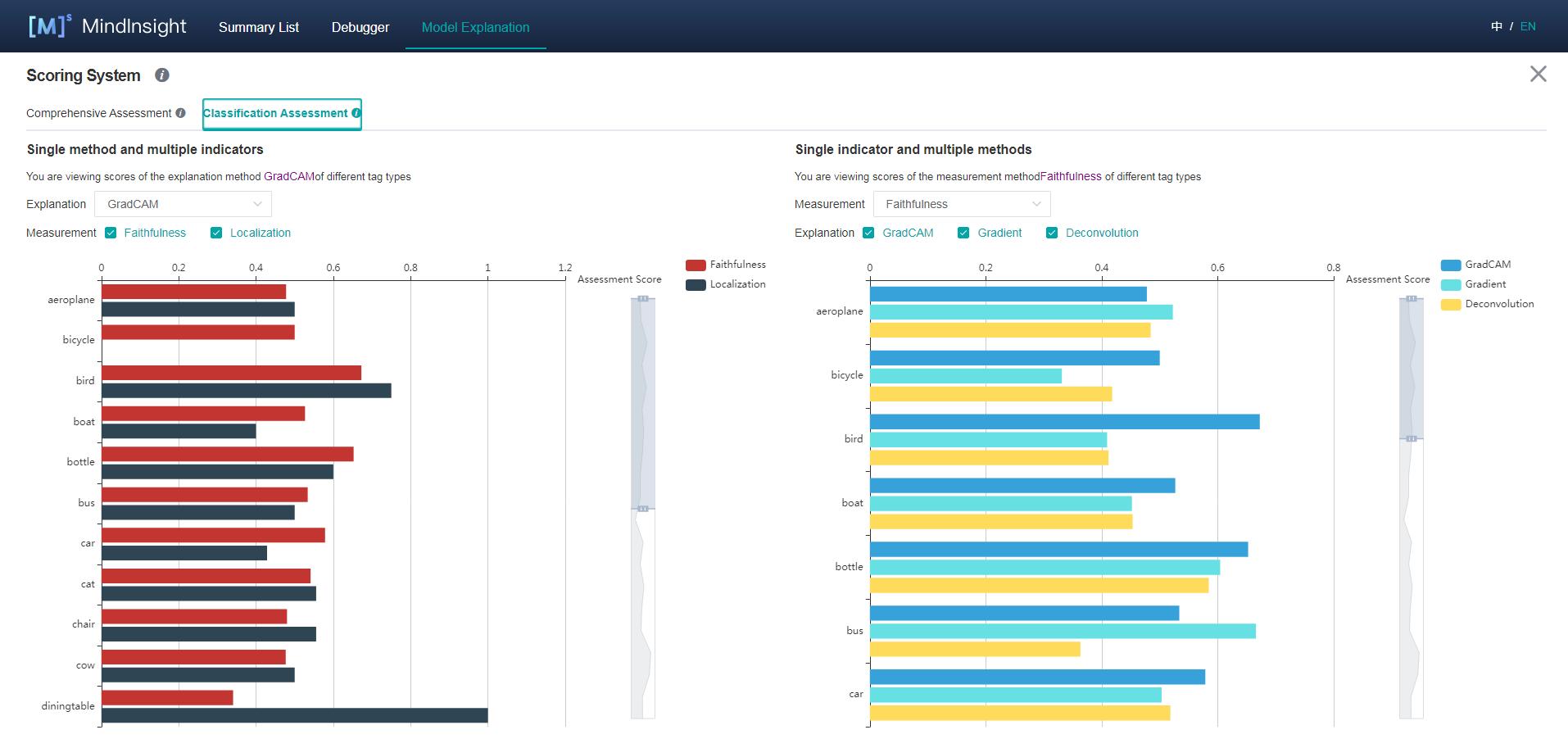The width and height of the screenshot is (1568, 748).
Task: Switch to the Comprehensive Assessment tab
Action: [98, 113]
